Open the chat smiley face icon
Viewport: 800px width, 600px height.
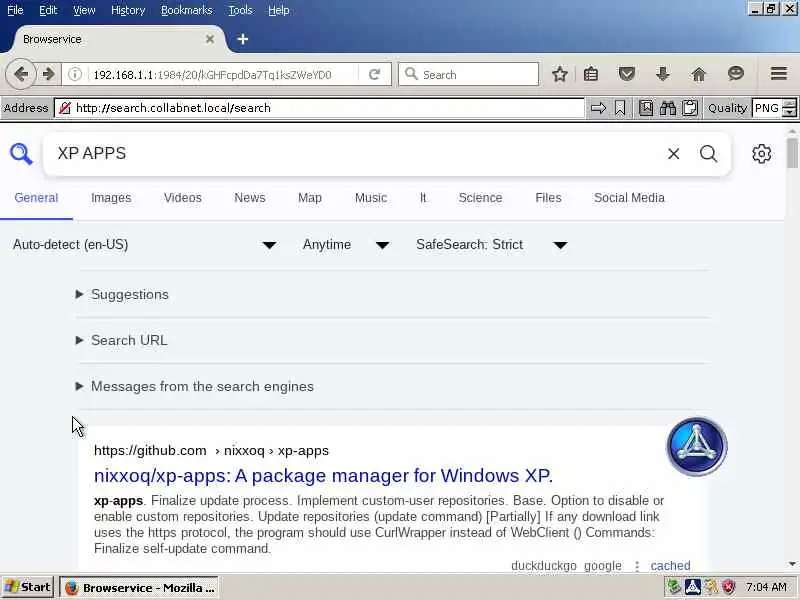(x=735, y=74)
